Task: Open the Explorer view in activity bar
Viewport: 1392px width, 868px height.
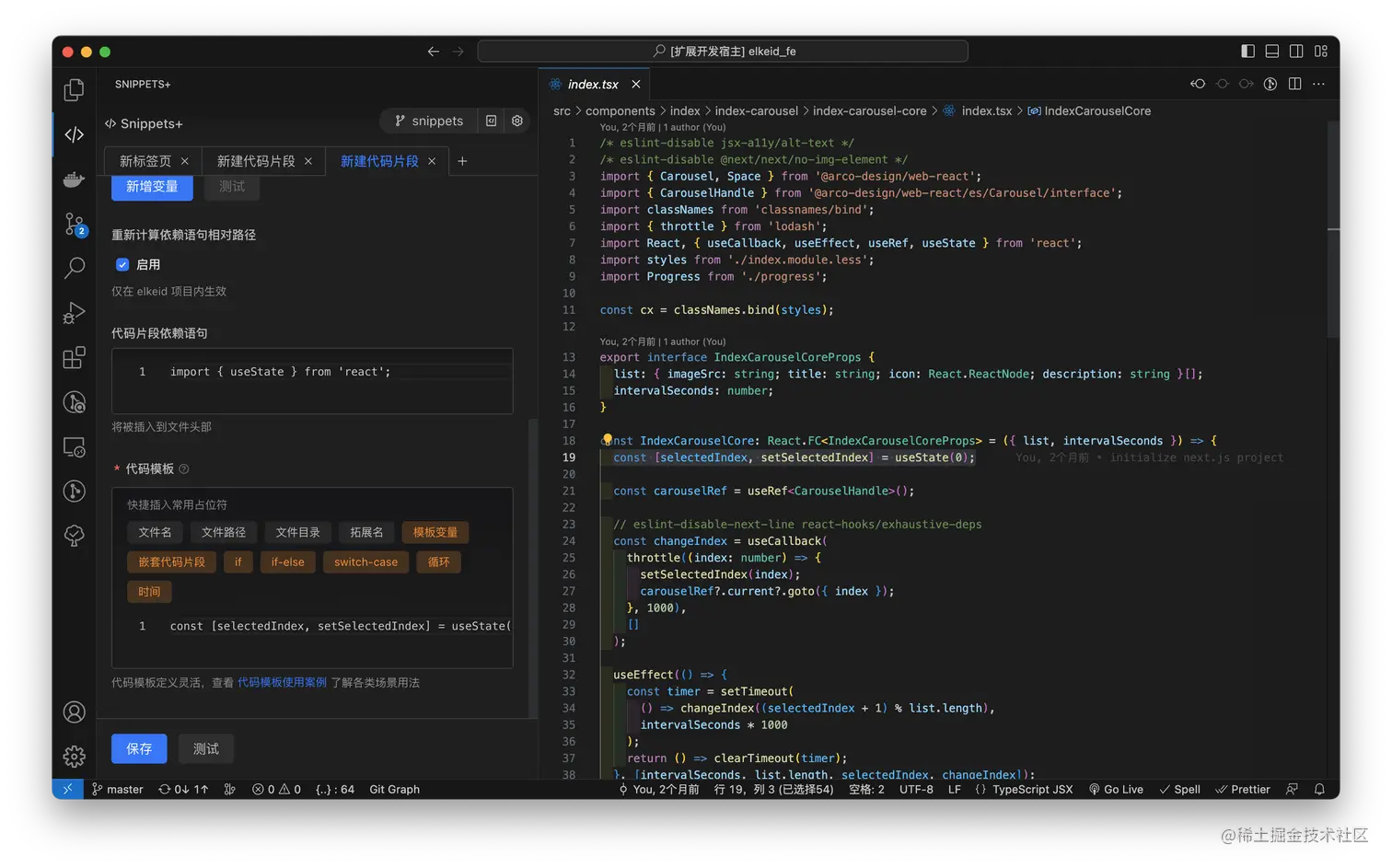Action: tap(74, 89)
